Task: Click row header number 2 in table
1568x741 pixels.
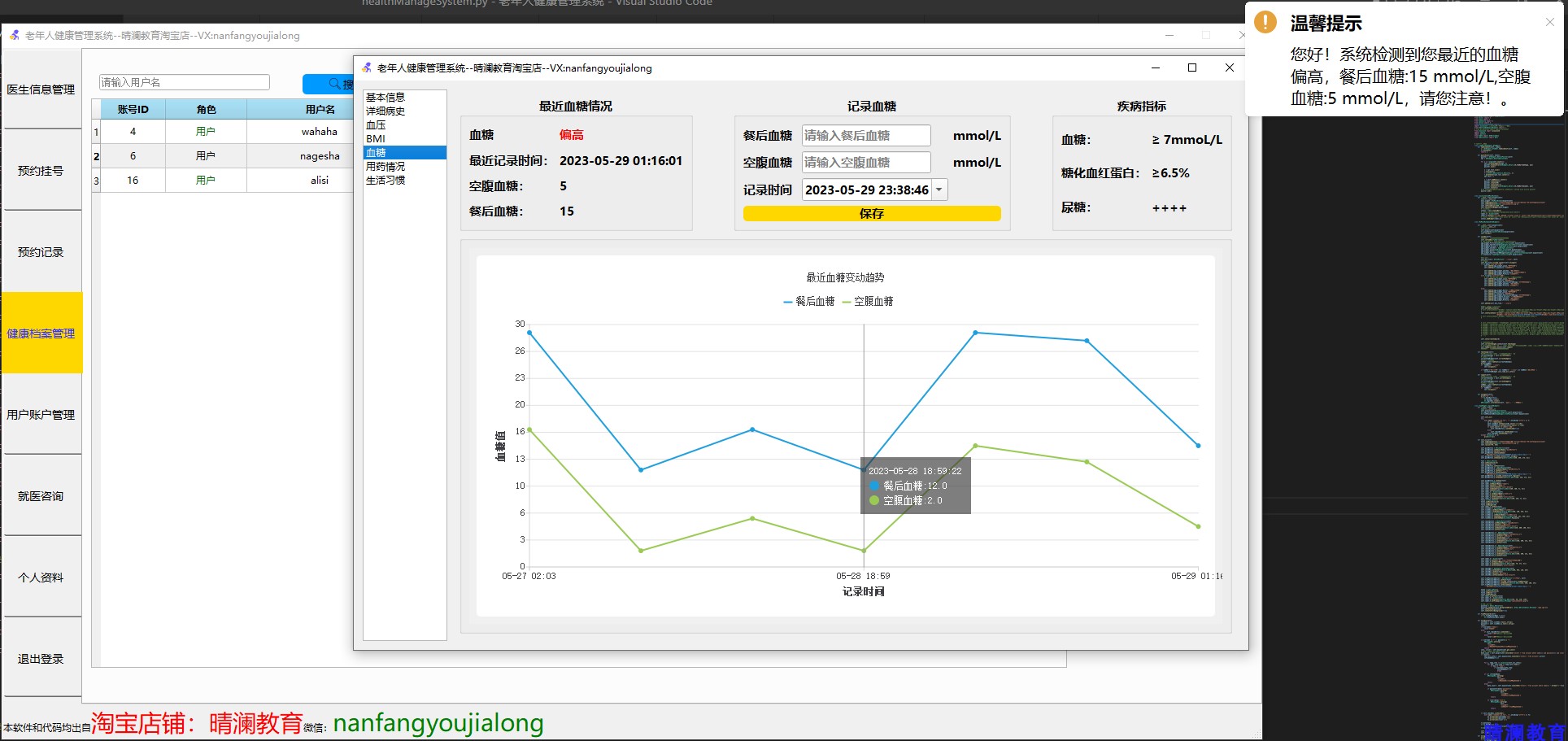Action: click(x=96, y=156)
